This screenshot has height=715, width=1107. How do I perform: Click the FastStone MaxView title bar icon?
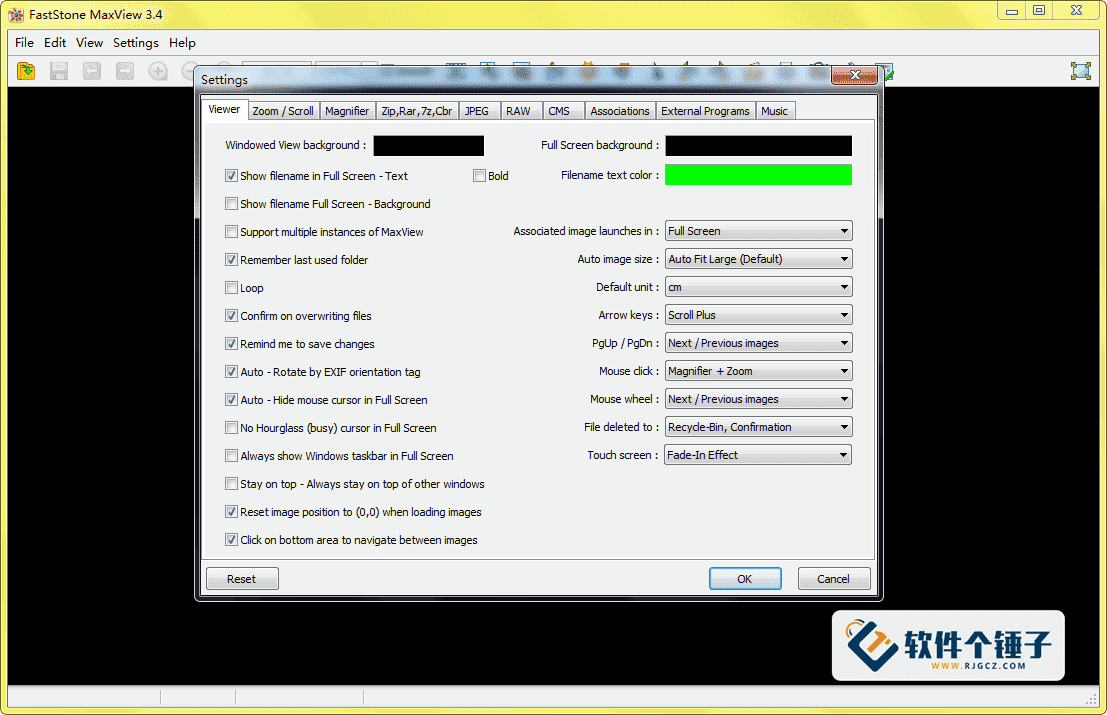[x=16, y=14]
